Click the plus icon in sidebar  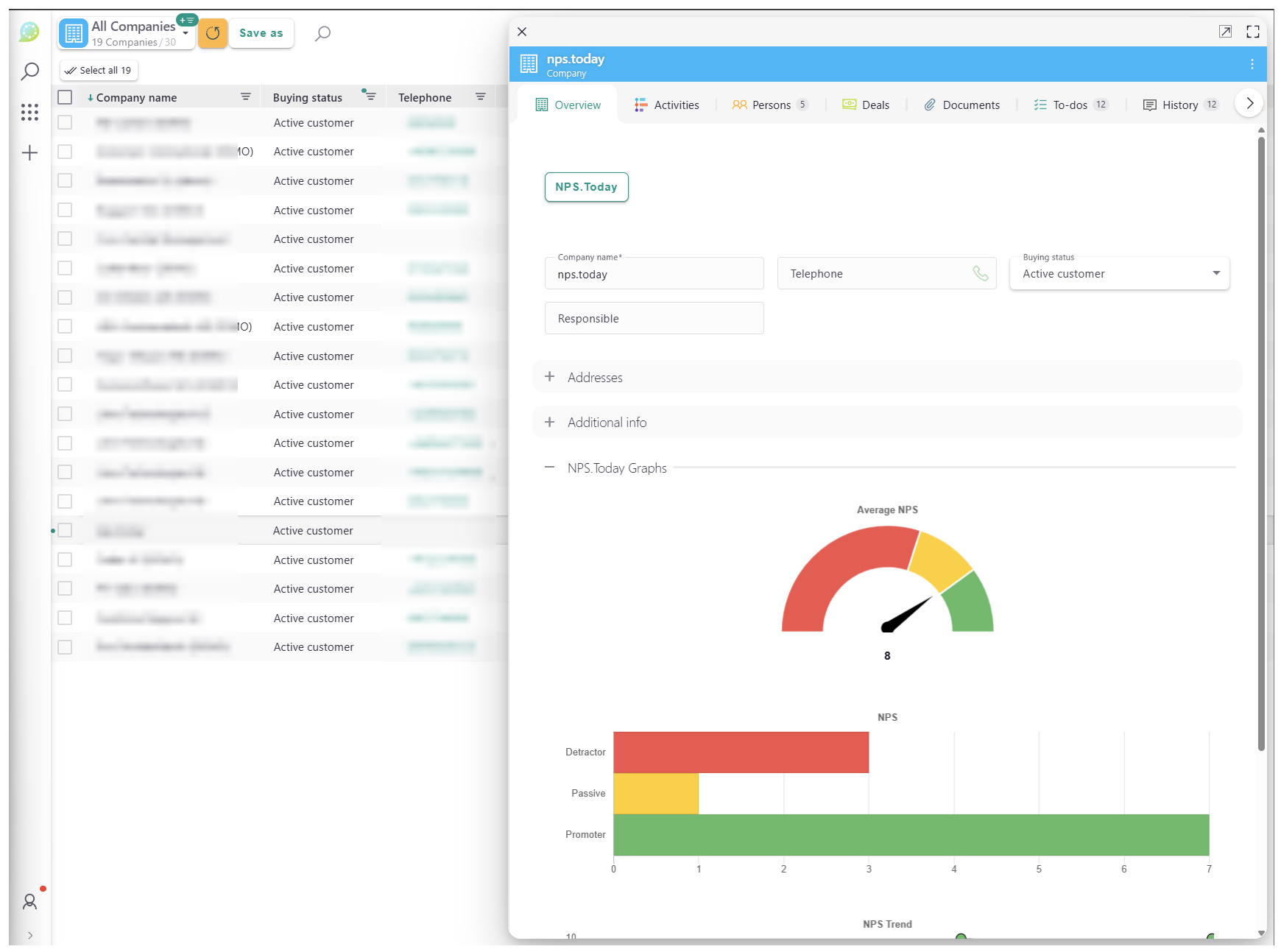[x=29, y=153]
